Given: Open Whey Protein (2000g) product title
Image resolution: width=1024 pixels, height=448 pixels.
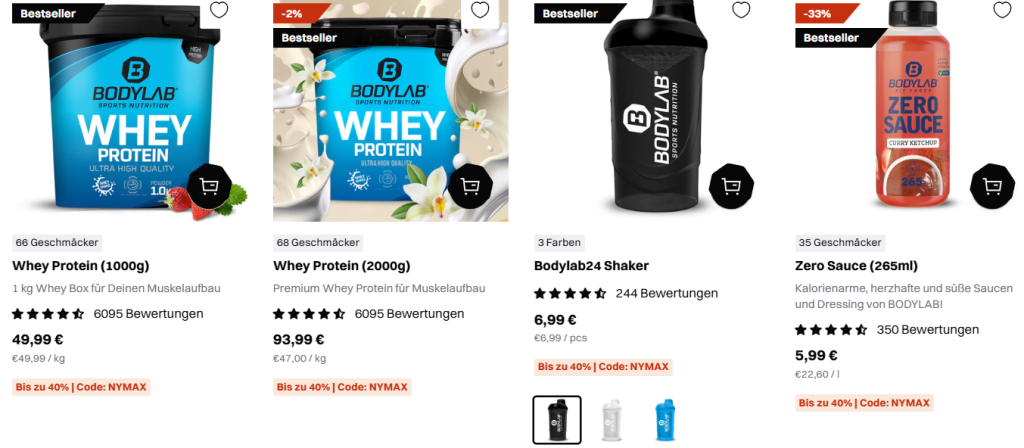Looking at the screenshot, I should point(342,266).
